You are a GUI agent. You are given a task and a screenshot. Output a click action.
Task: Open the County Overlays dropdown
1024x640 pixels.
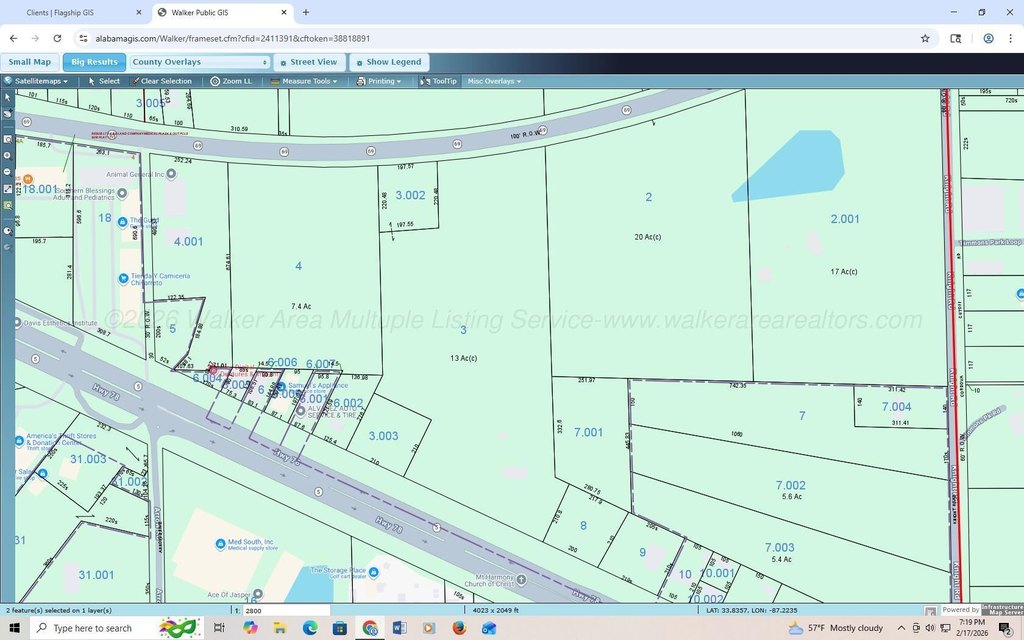point(200,62)
